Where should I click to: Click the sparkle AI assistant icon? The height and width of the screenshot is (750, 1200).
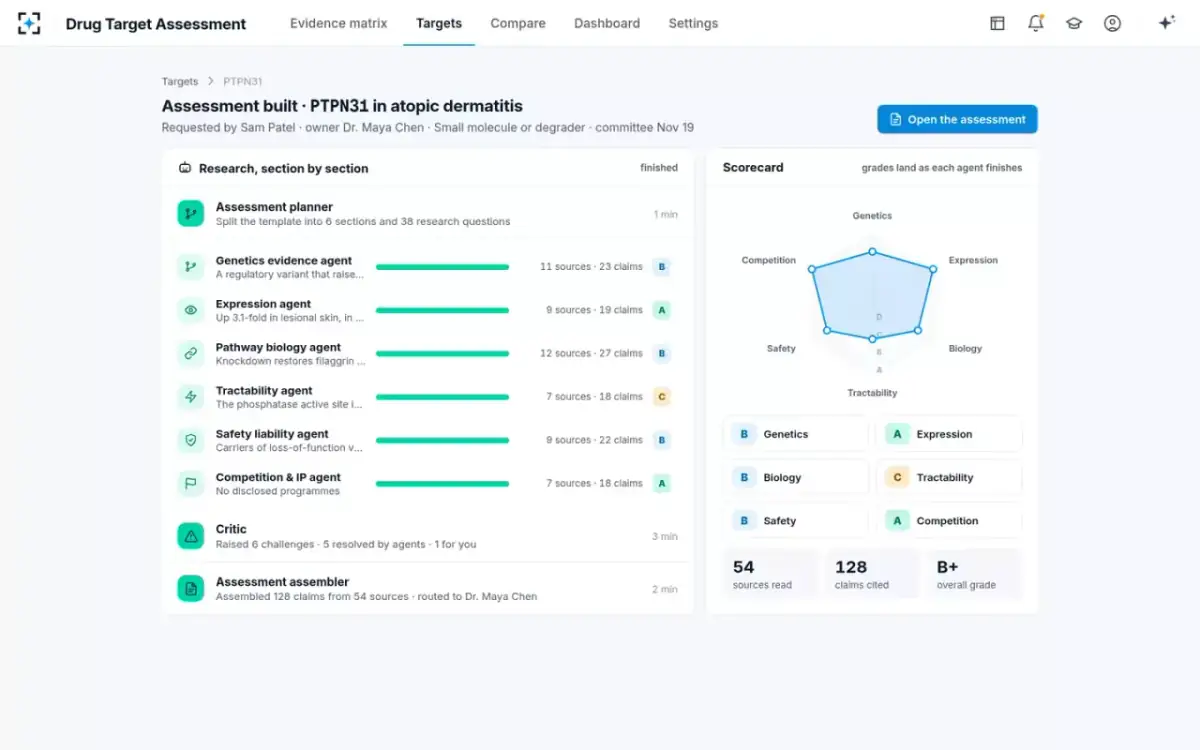[1166, 23]
